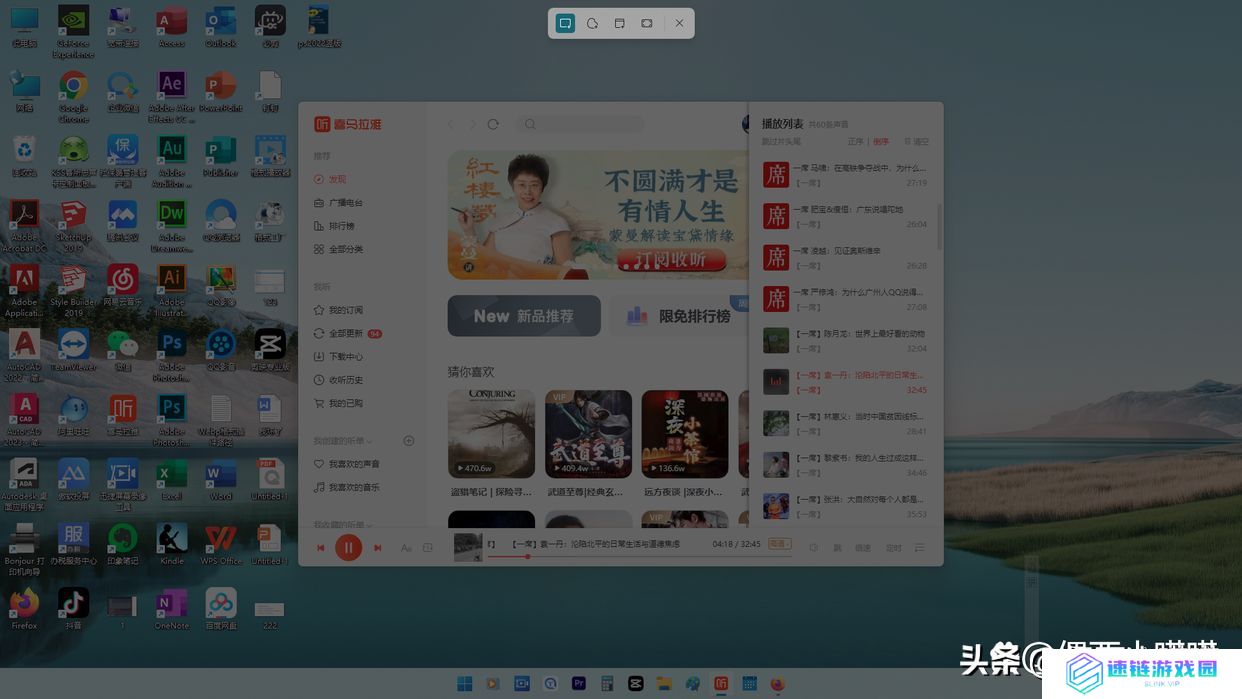Close the snipping toolbar
Screen dimensions: 1242x699
point(679,23)
